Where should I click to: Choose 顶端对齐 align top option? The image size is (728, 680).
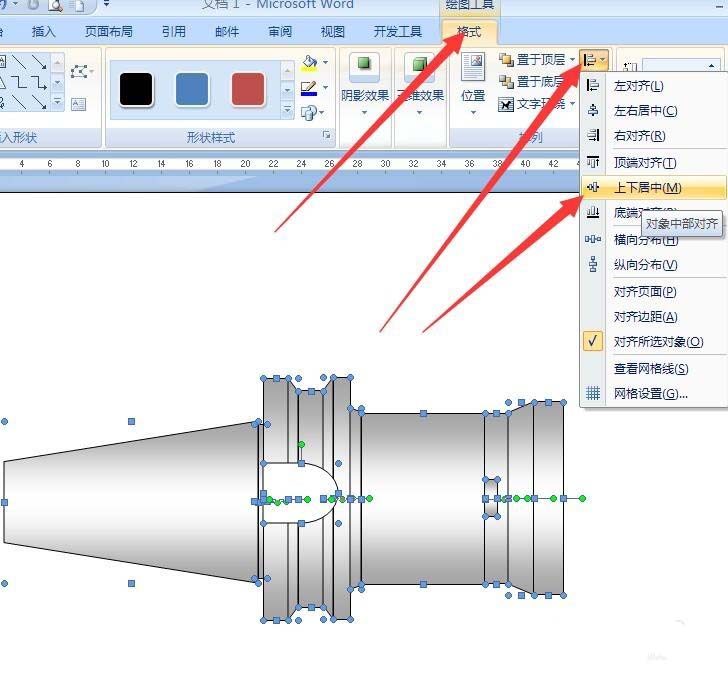coord(644,162)
